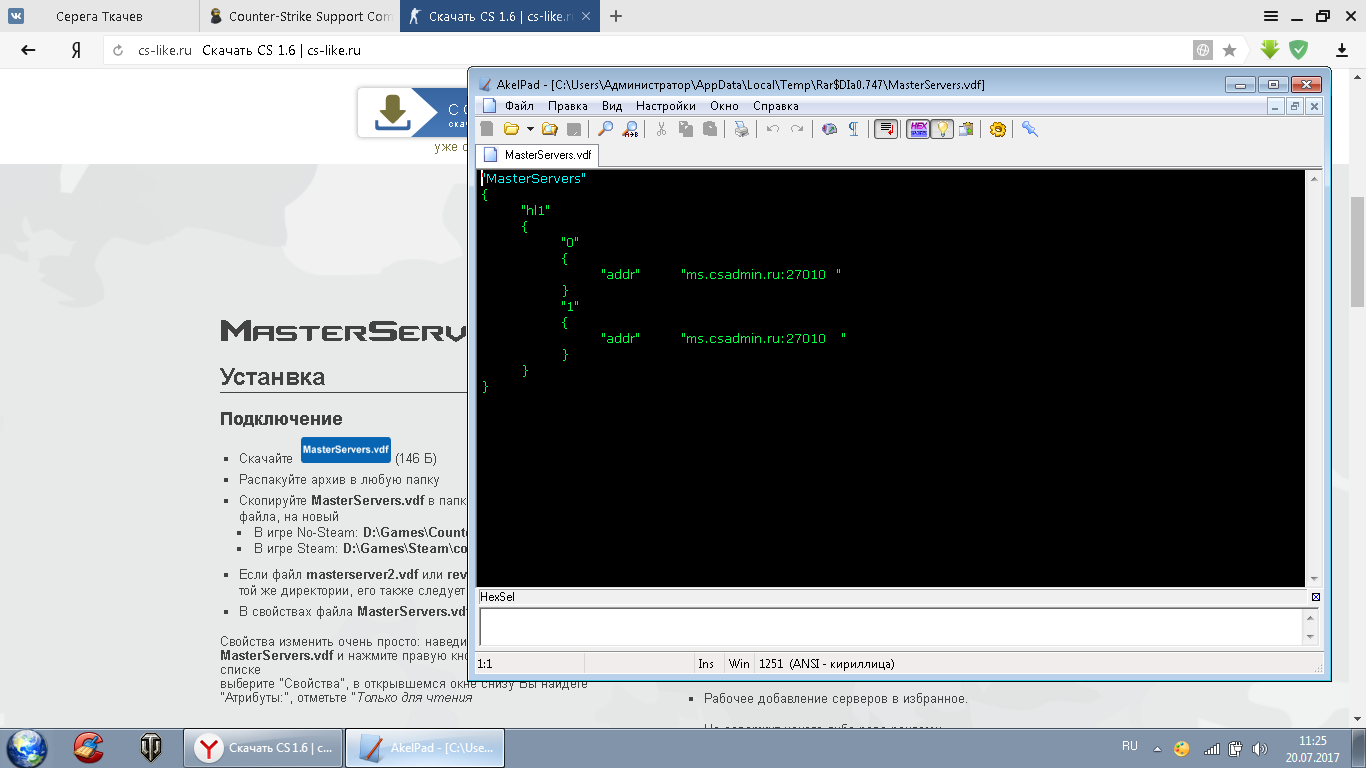Image resolution: width=1366 pixels, height=768 pixels.
Task: Click the Undo arrow icon
Action: tap(773, 129)
